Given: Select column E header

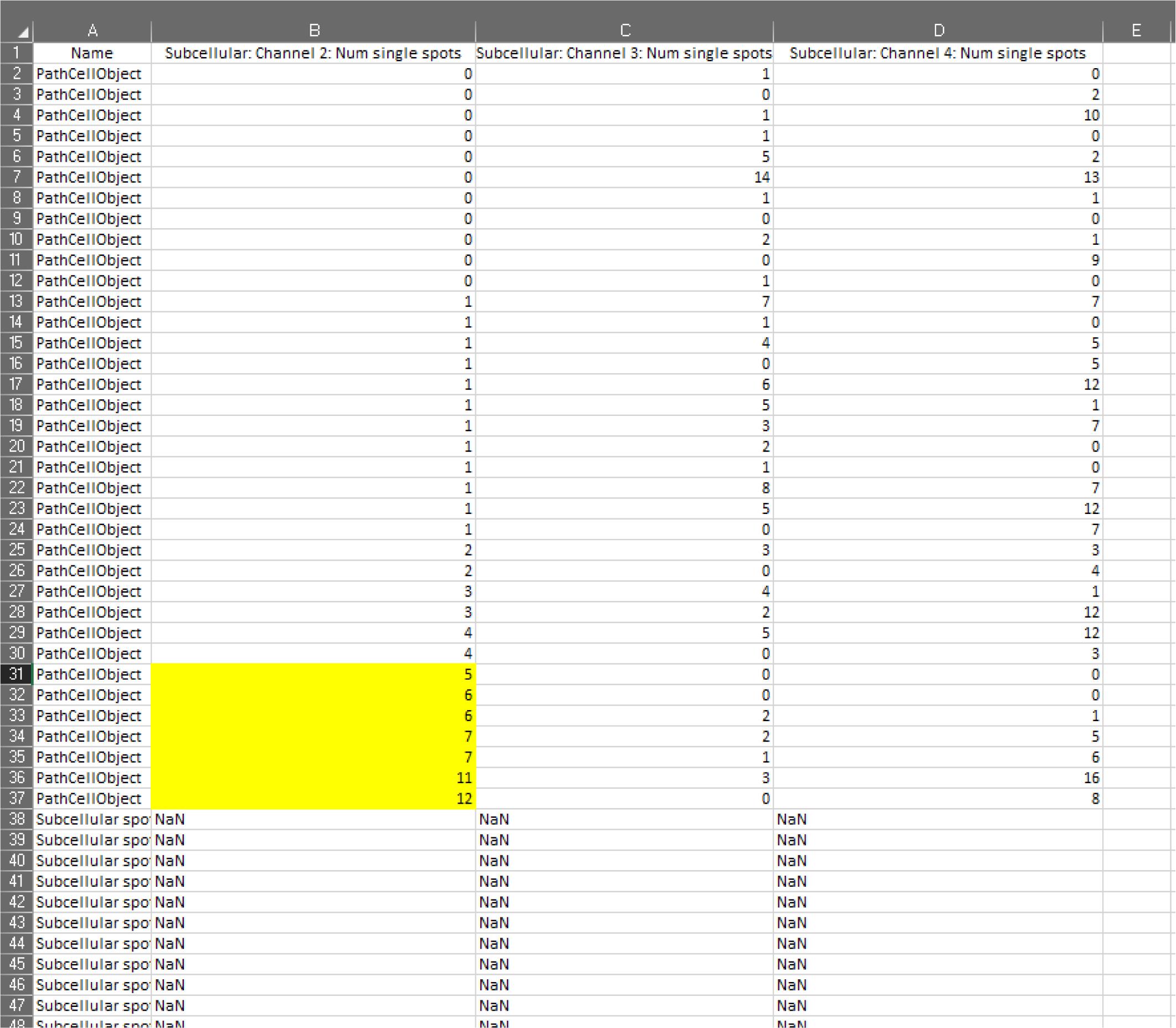Looking at the screenshot, I should pyautogui.click(x=1136, y=30).
